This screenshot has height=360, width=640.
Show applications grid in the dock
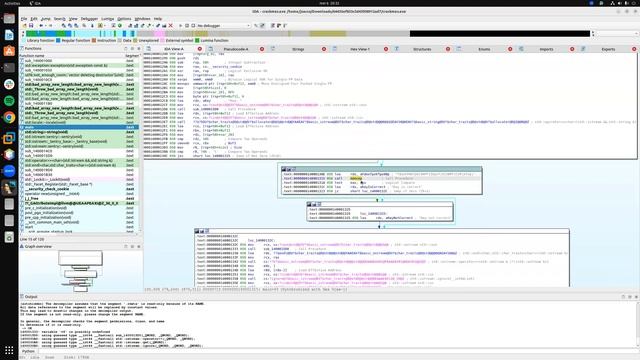click(9, 350)
